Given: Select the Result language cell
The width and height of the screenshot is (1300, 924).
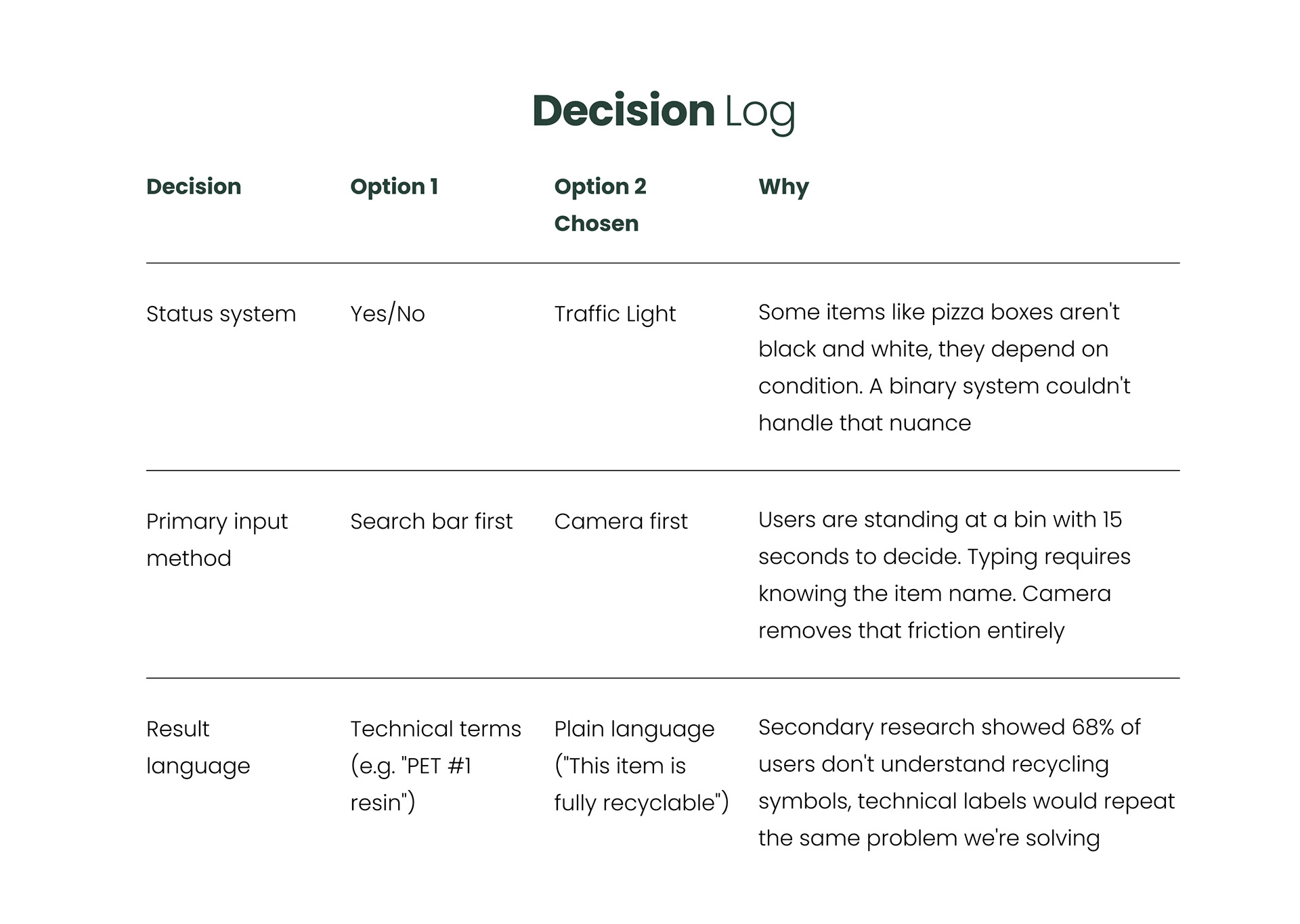Looking at the screenshot, I should click(198, 747).
